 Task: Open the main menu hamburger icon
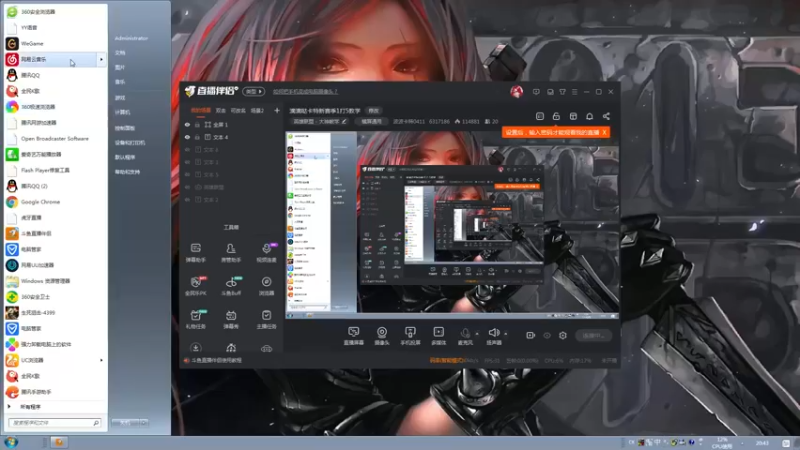click(574, 92)
